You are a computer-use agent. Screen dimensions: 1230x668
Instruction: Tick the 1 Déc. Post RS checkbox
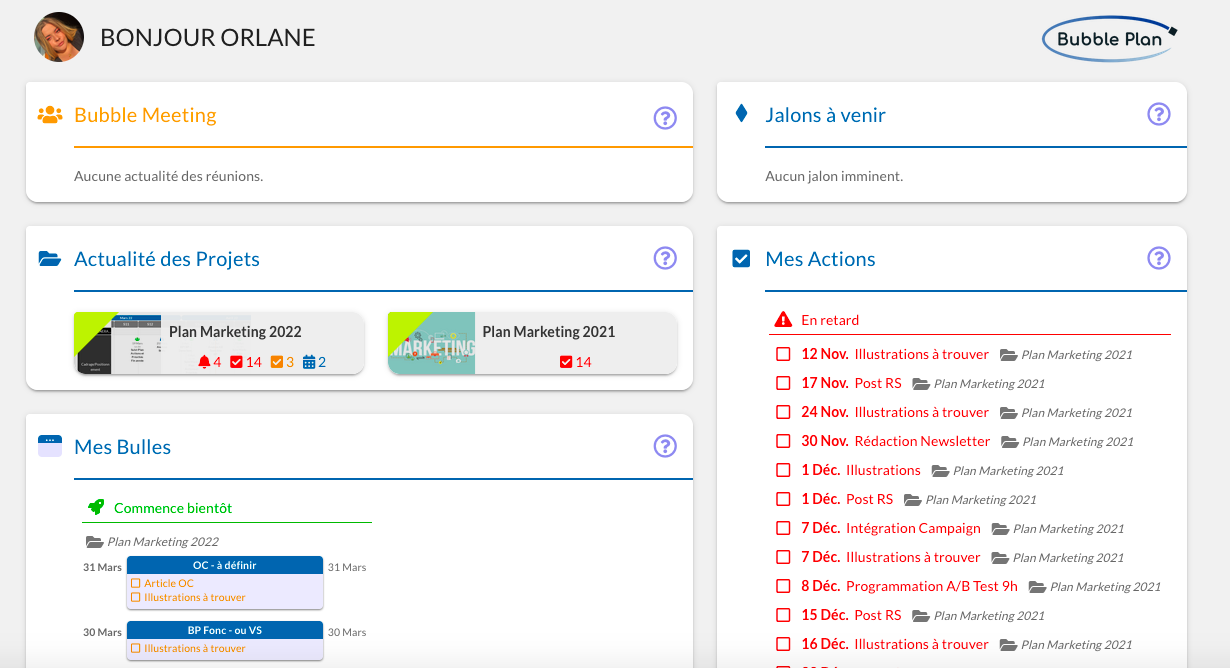click(783, 499)
